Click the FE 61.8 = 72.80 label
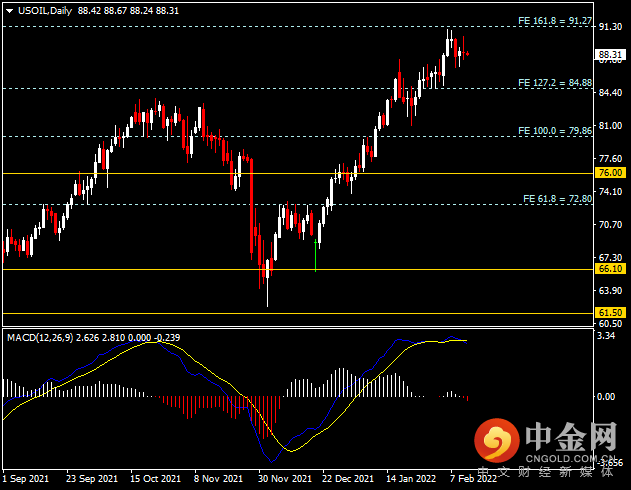The image size is (631, 490). click(557, 199)
